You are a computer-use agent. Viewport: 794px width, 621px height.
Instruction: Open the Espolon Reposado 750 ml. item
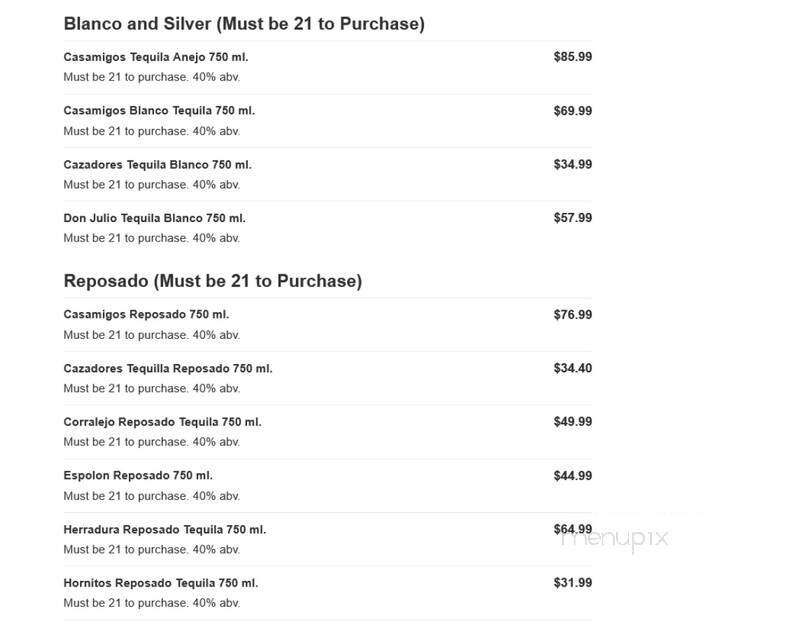pyautogui.click(x=138, y=476)
